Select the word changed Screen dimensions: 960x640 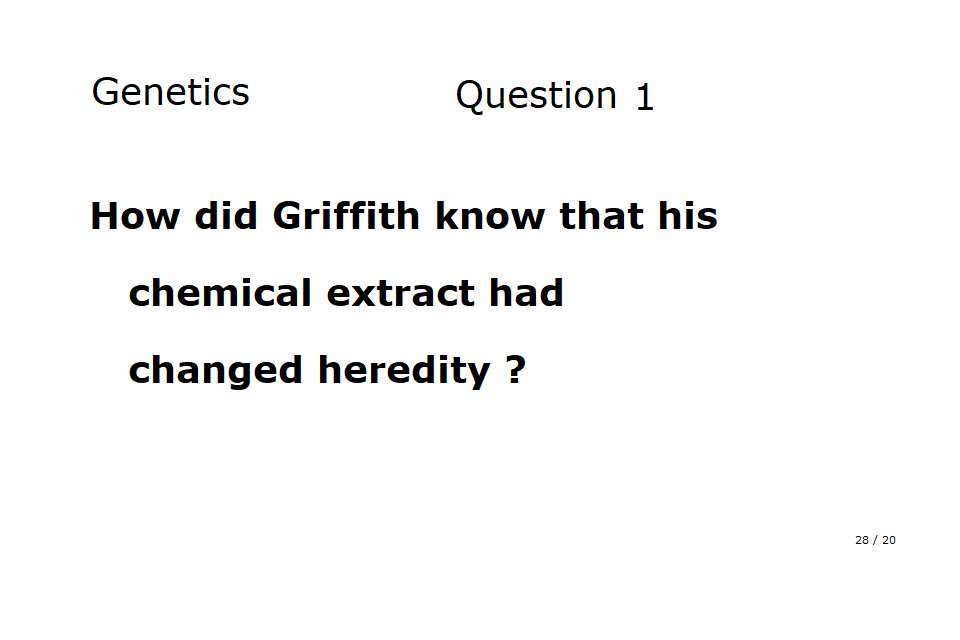click(x=215, y=370)
